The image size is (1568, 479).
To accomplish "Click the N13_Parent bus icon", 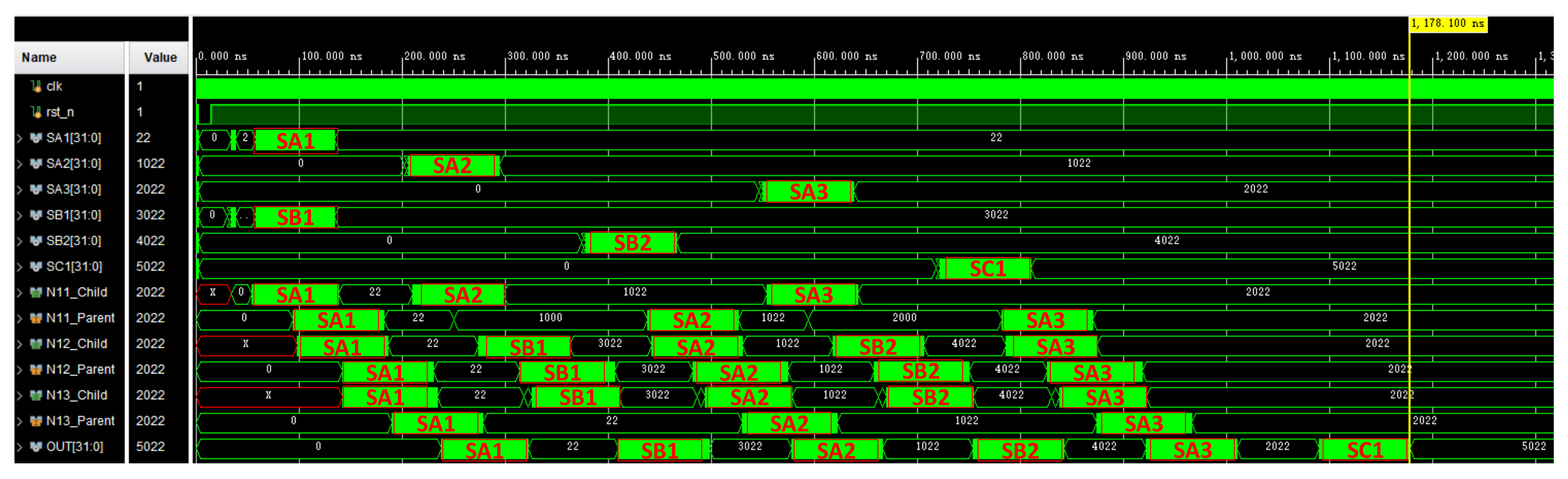I will pyautogui.click(x=36, y=421).
